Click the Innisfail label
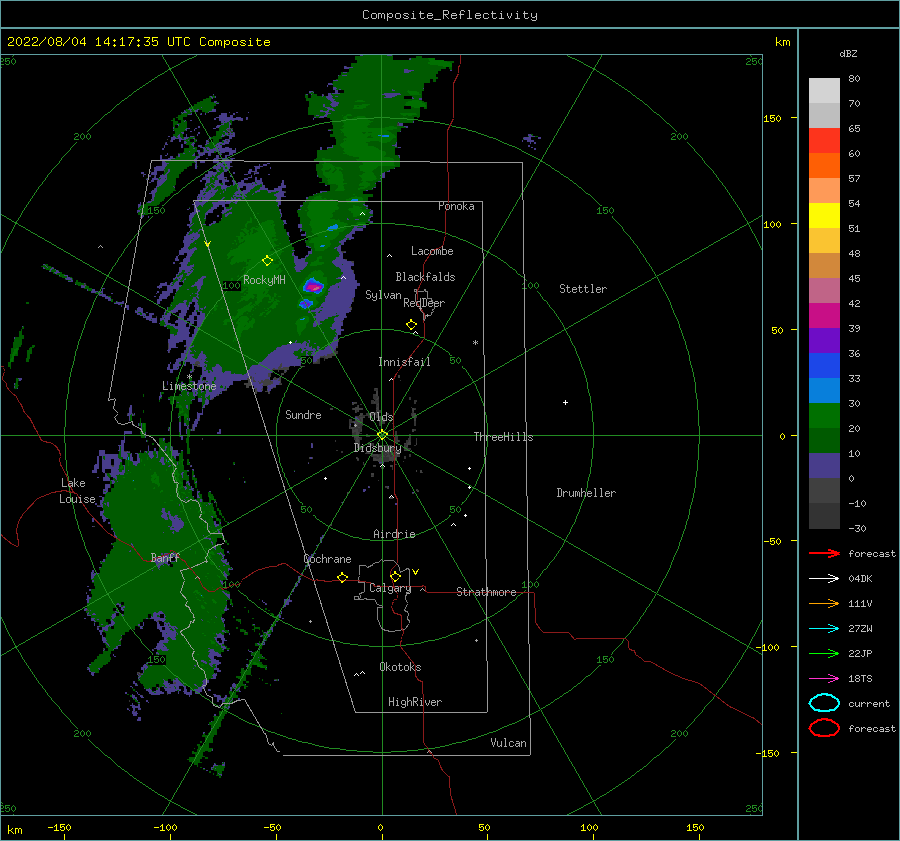 click(404, 362)
